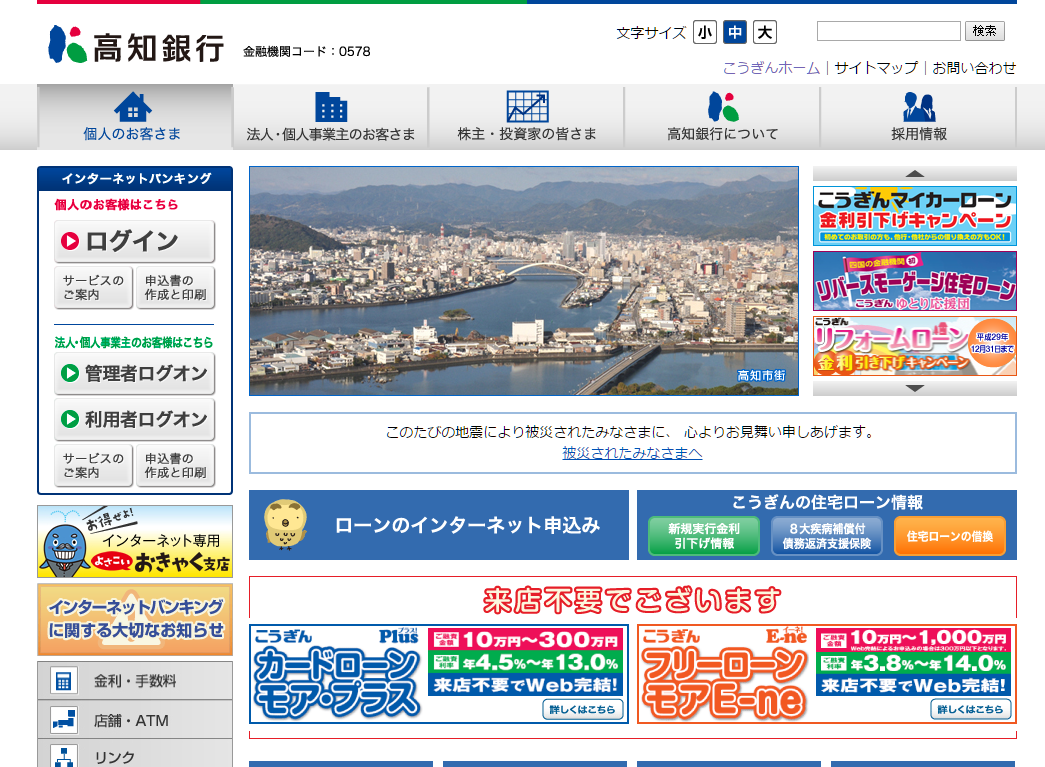This screenshot has height=767, width=1045.
Task: Select the 法人・個人事業主のお客さま tab
Action: [x=331, y=117]
